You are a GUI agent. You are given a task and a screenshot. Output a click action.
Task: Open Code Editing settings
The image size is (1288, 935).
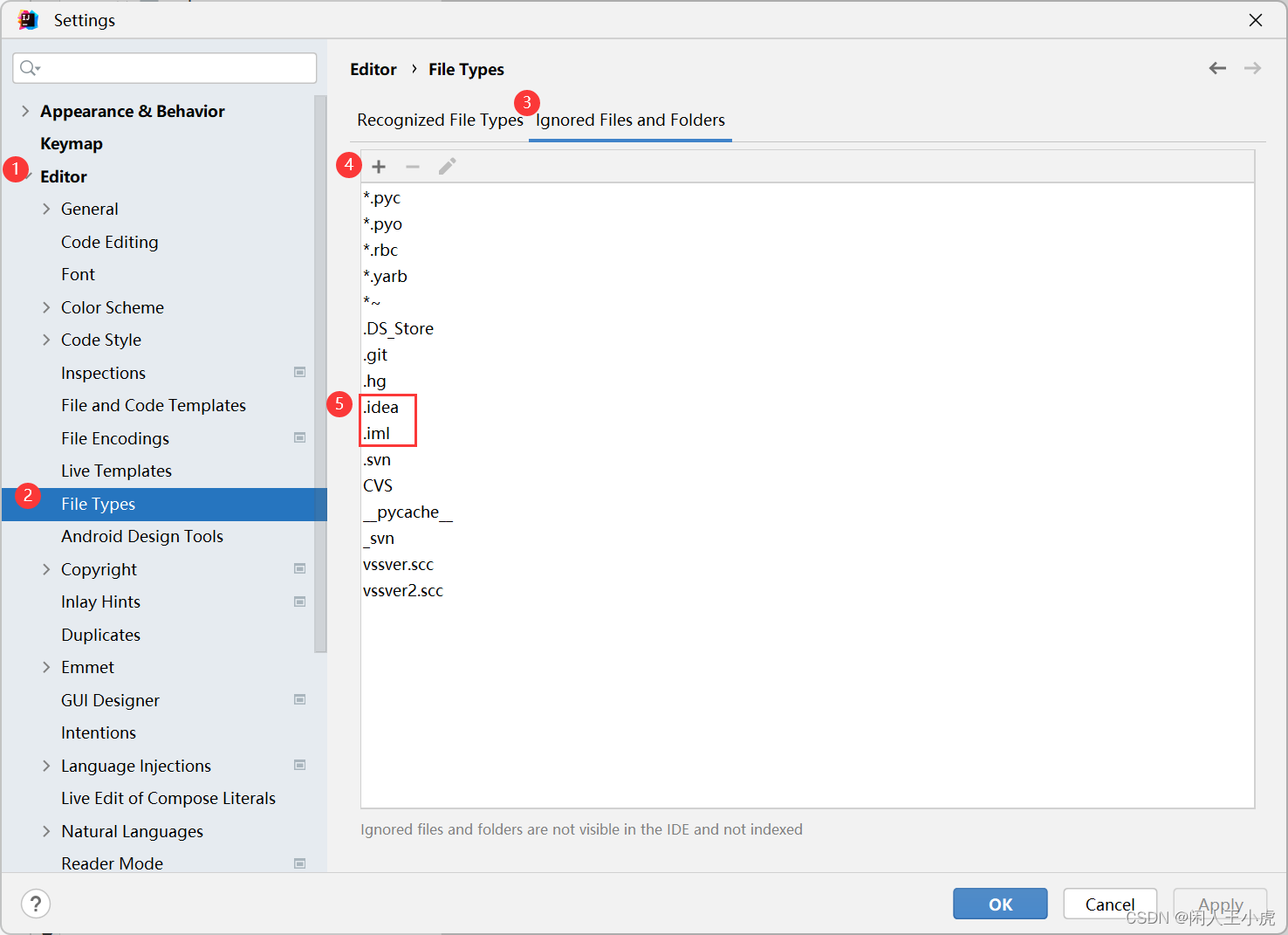[110, 242]
